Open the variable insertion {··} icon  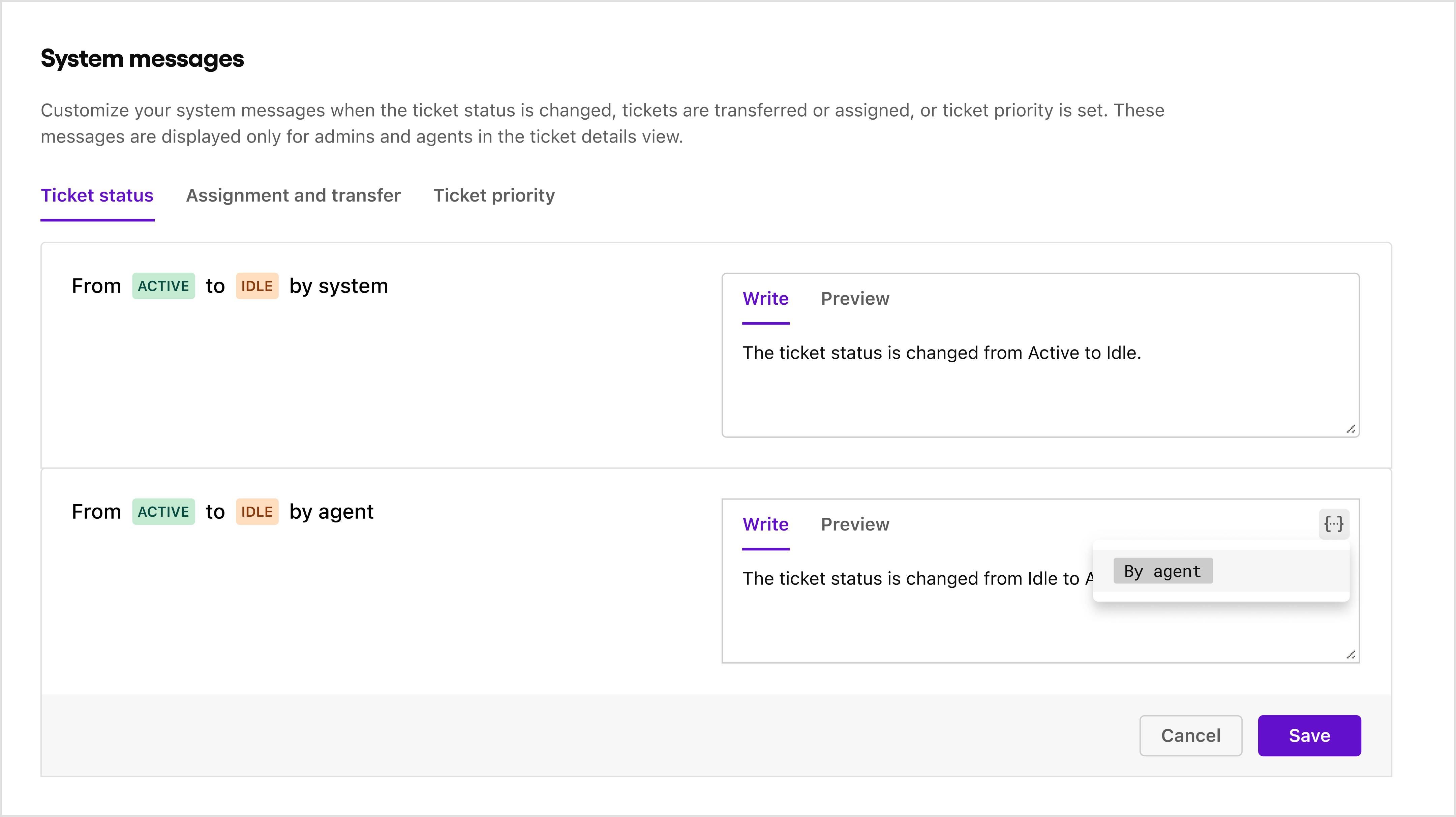click(x=1334, y=524)
